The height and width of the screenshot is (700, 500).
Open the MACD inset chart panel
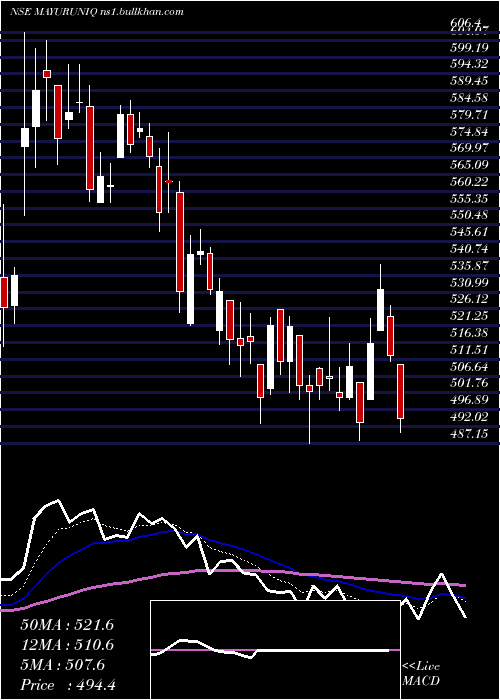(x=275, y=650)
